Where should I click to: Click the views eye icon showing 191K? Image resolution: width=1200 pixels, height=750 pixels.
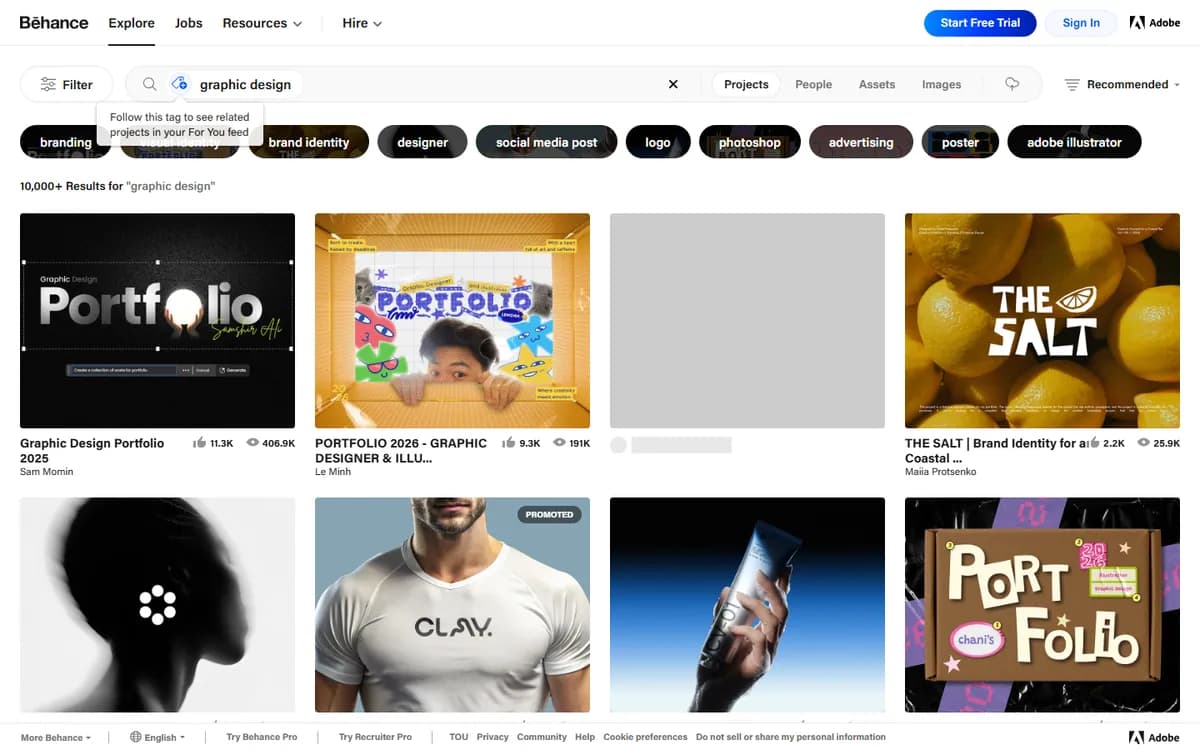tap(558, 443)
